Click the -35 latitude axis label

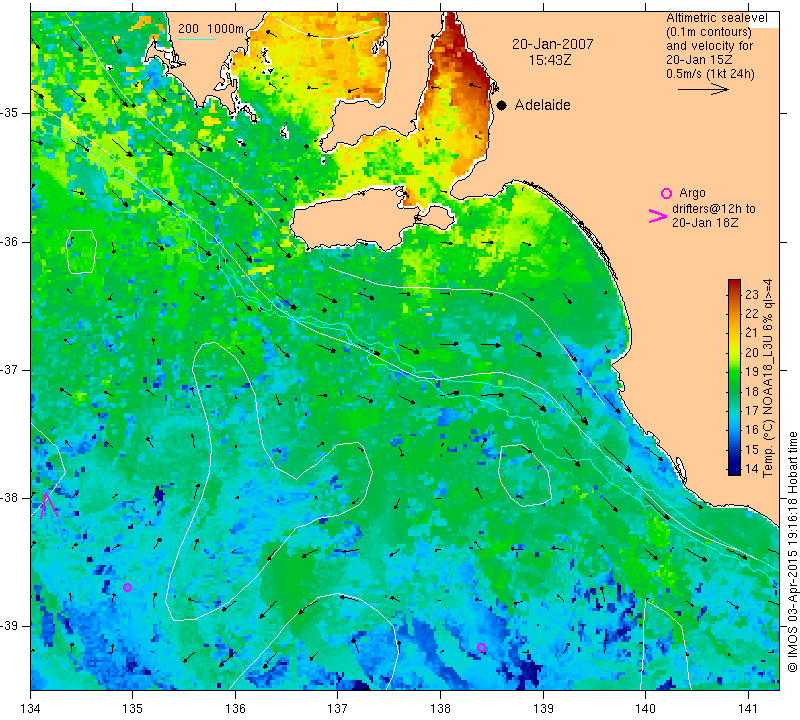(9, 113)
